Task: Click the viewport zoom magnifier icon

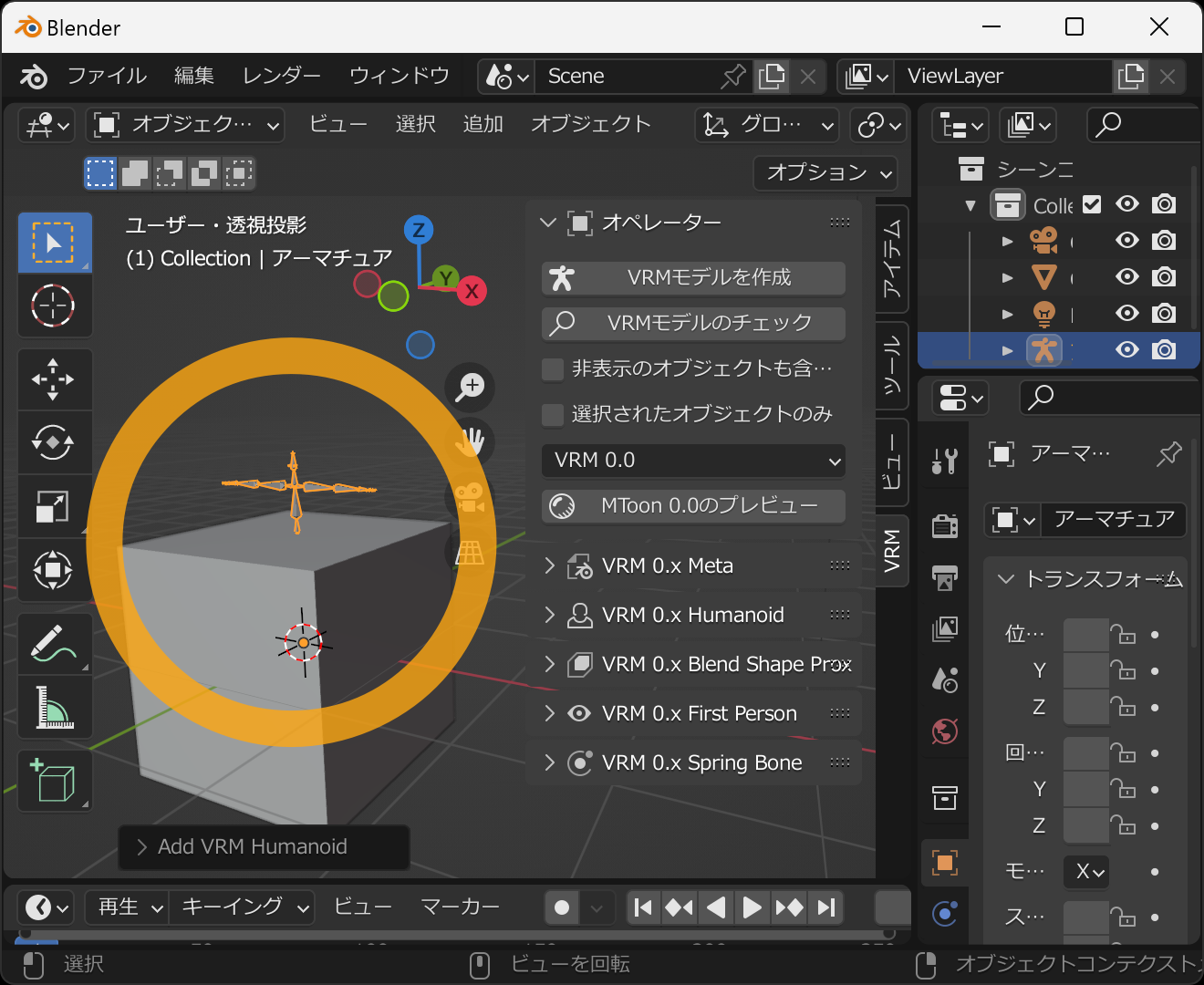Action: pyautogui.click(x=471, y=387)
